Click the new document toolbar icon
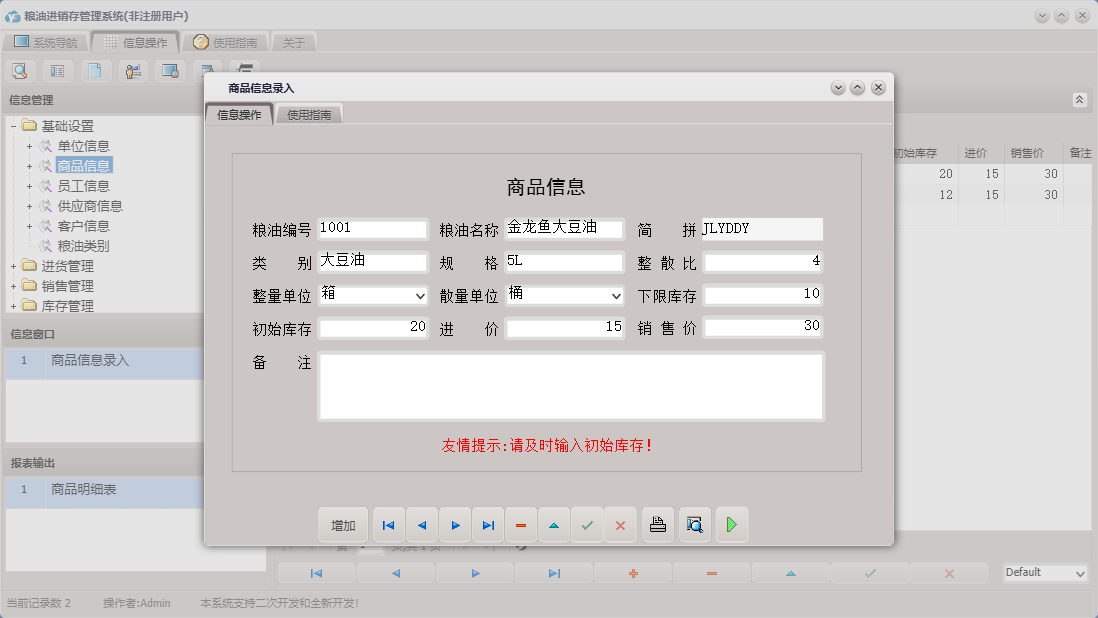This screenshot has width=1098, height=618. click(95, 71)
